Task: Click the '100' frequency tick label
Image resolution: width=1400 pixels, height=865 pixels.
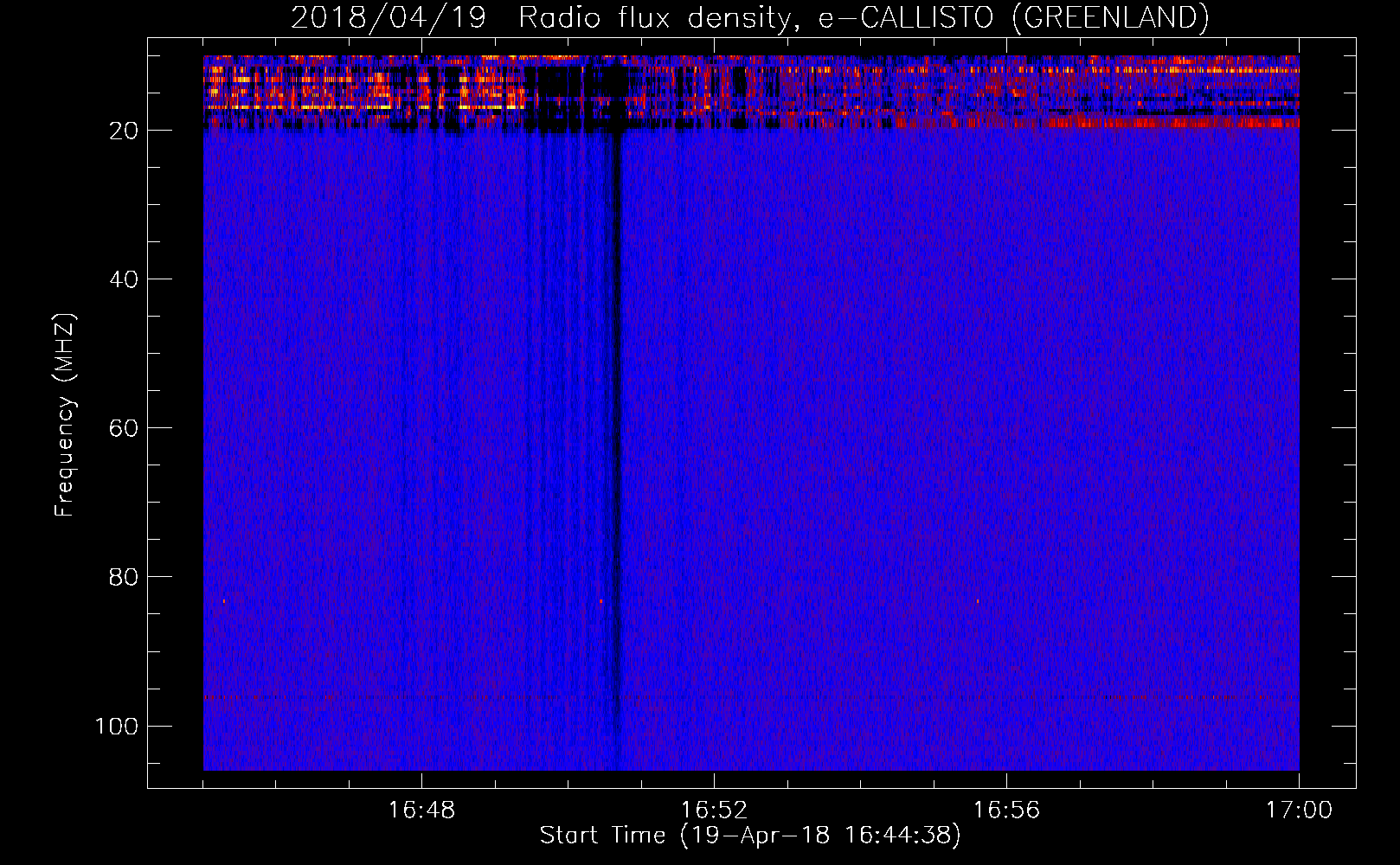Action: [x=117, y=726]
